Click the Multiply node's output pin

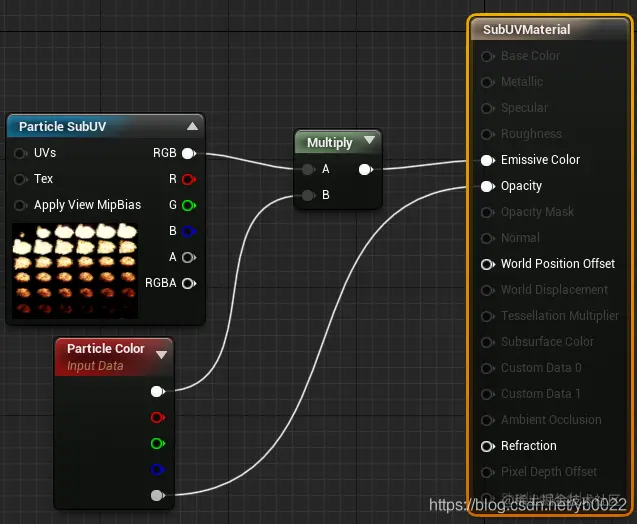click(366, 169)
